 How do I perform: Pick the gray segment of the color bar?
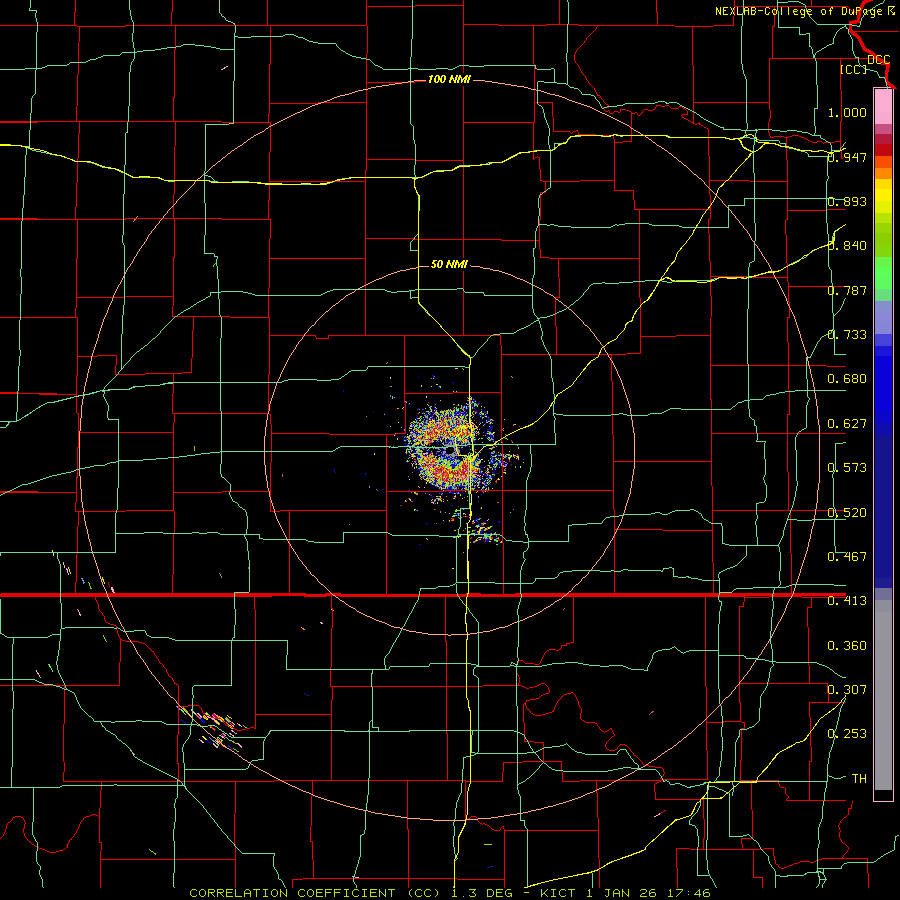pos(883,695)
